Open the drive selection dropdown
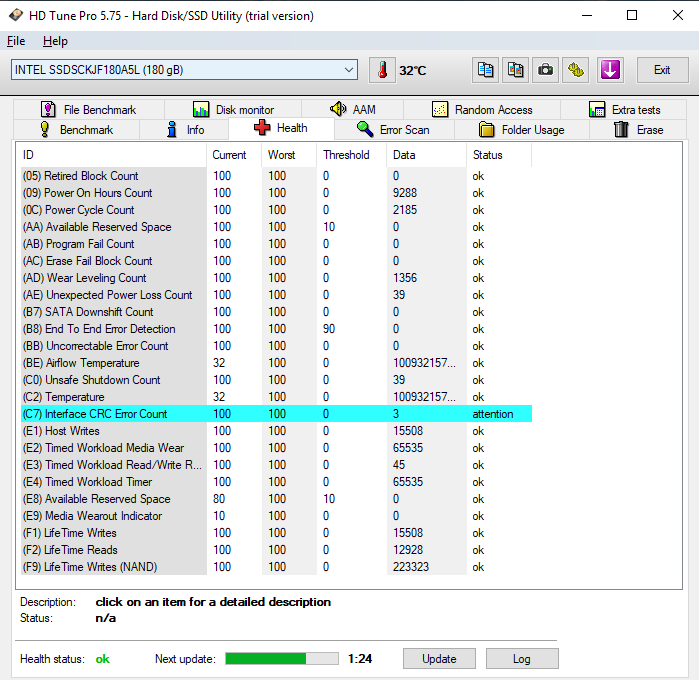Image resolution: width=699 pixels, height=680 pixels. pyautogui.click(x=184, y=70)
